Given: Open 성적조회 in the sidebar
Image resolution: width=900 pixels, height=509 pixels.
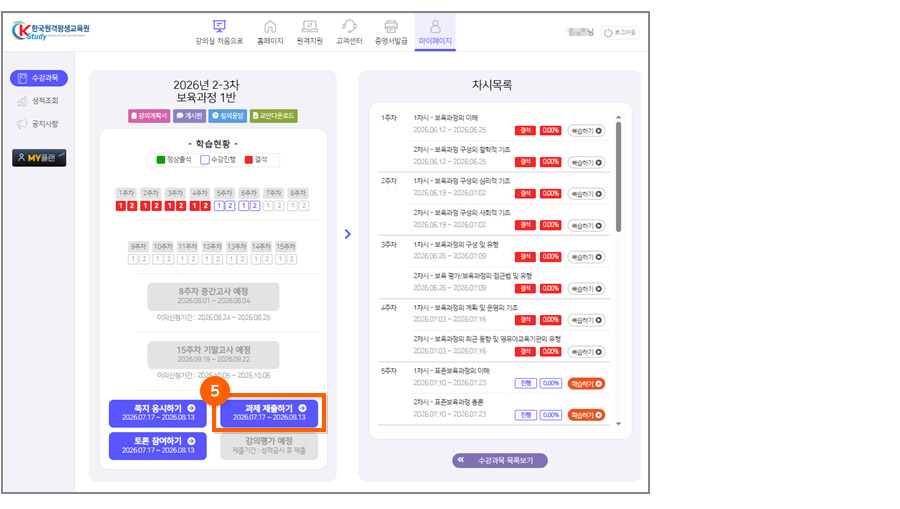Looking at the screenshot, I should point(38,101).
